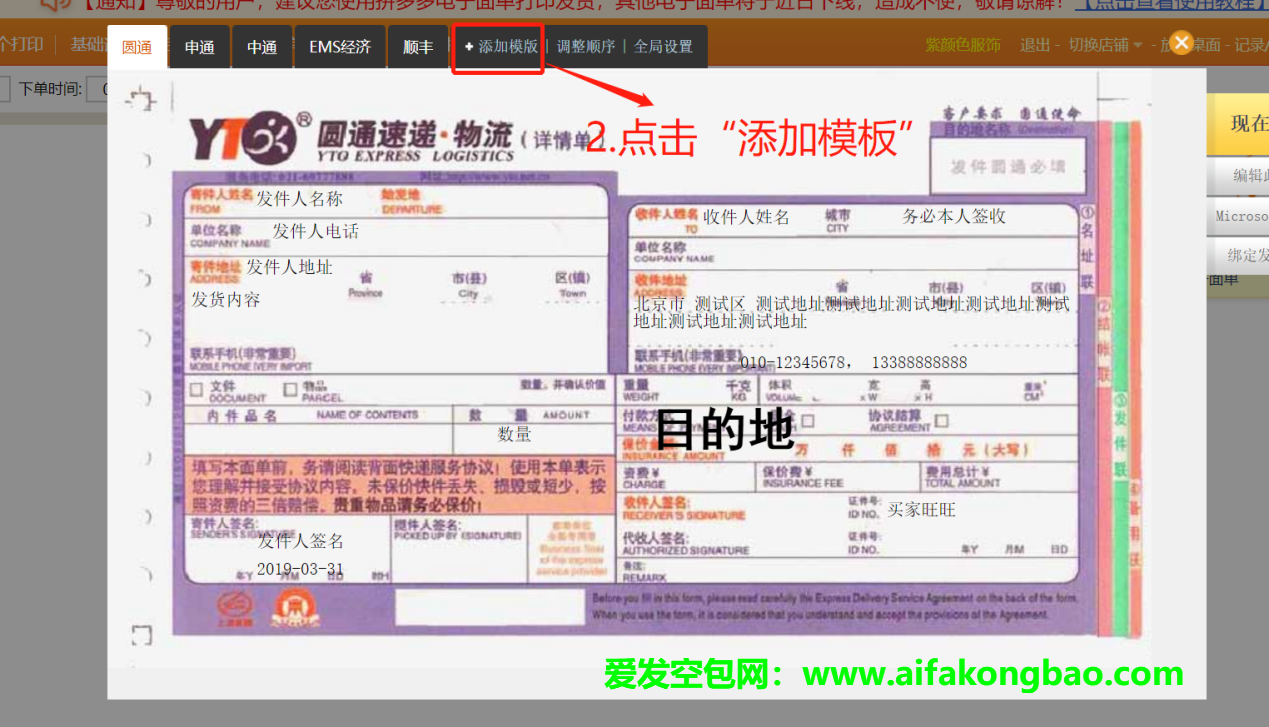The image size is (1269, 727).
Task: Check the 协议结算 AGREEMENT box
Action: tap(941, 421)
